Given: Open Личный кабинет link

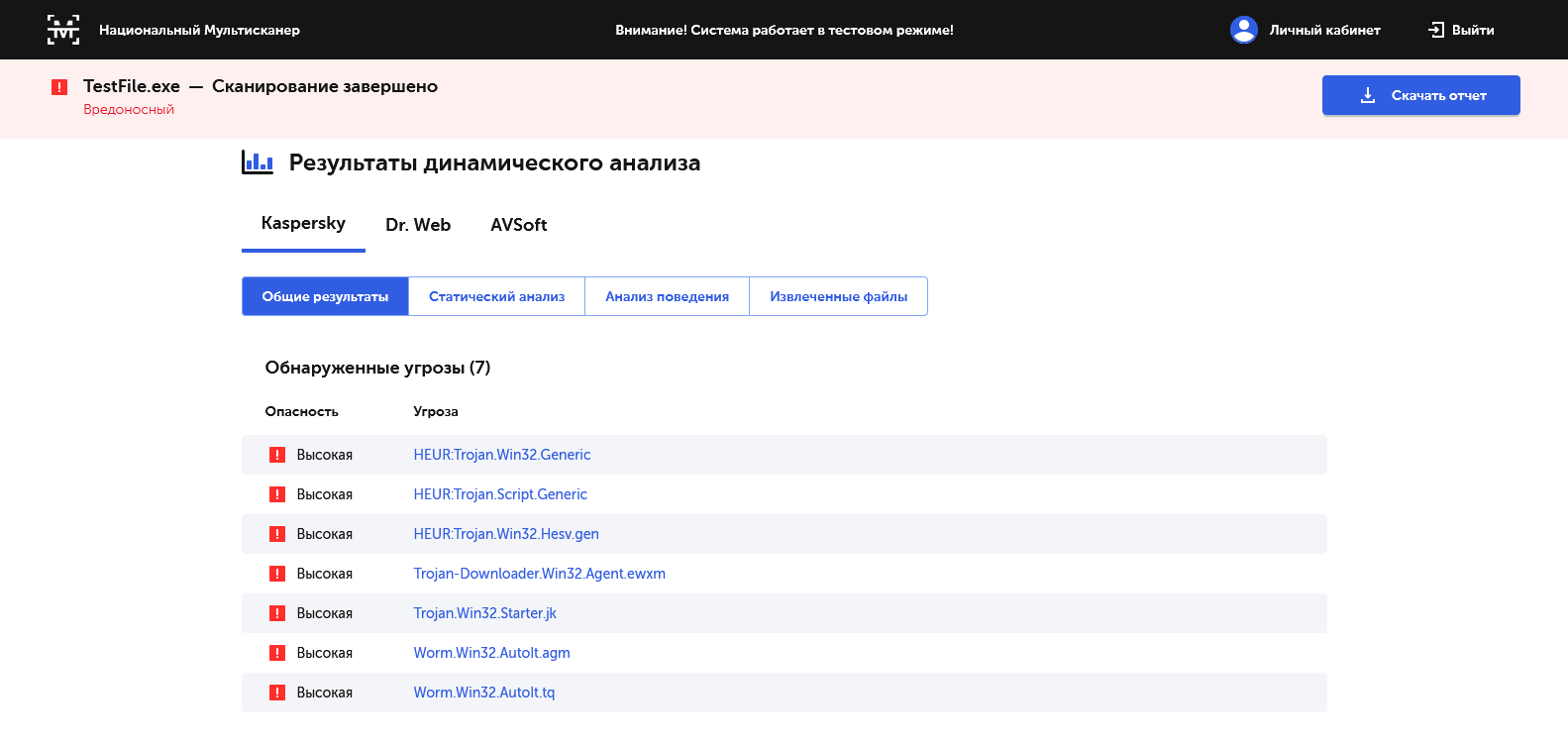Looking at the screenshot, I should [1324, 30].
